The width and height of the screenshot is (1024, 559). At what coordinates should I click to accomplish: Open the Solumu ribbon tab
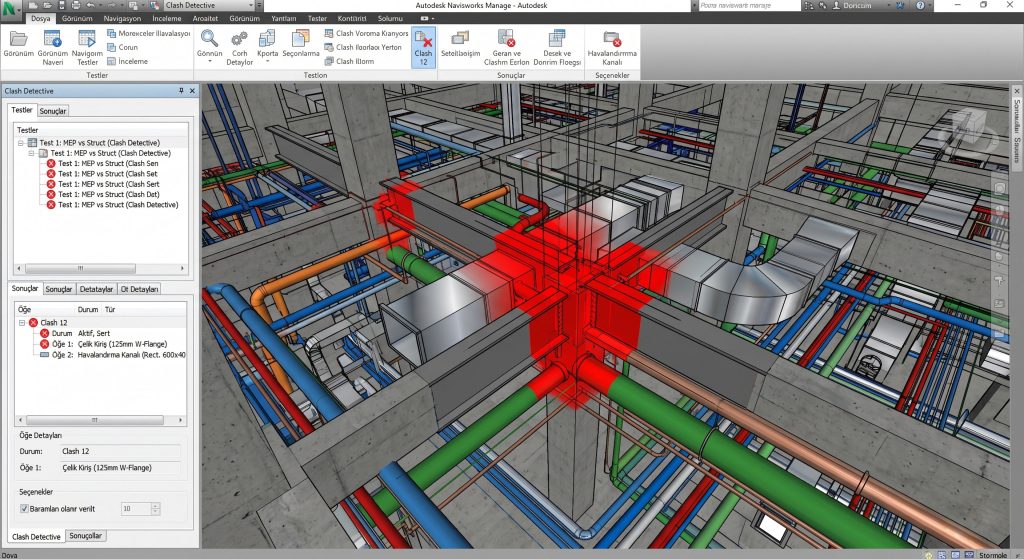coord(391,18)
